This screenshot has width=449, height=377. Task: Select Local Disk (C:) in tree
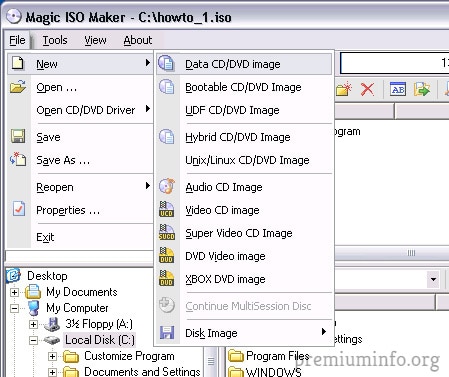coord(100,340)
